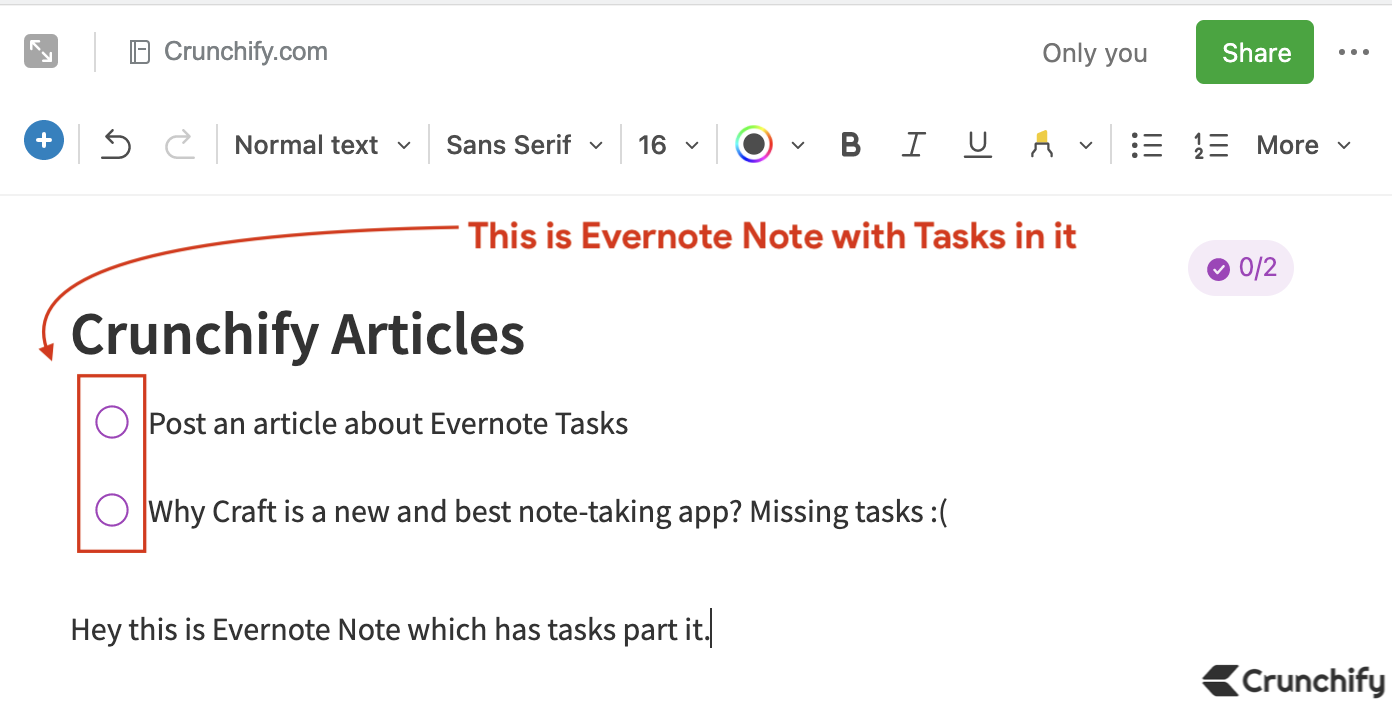Insert a numbered list
The width and height of the screenshot is (1392, 706).
click(1211, 145)
